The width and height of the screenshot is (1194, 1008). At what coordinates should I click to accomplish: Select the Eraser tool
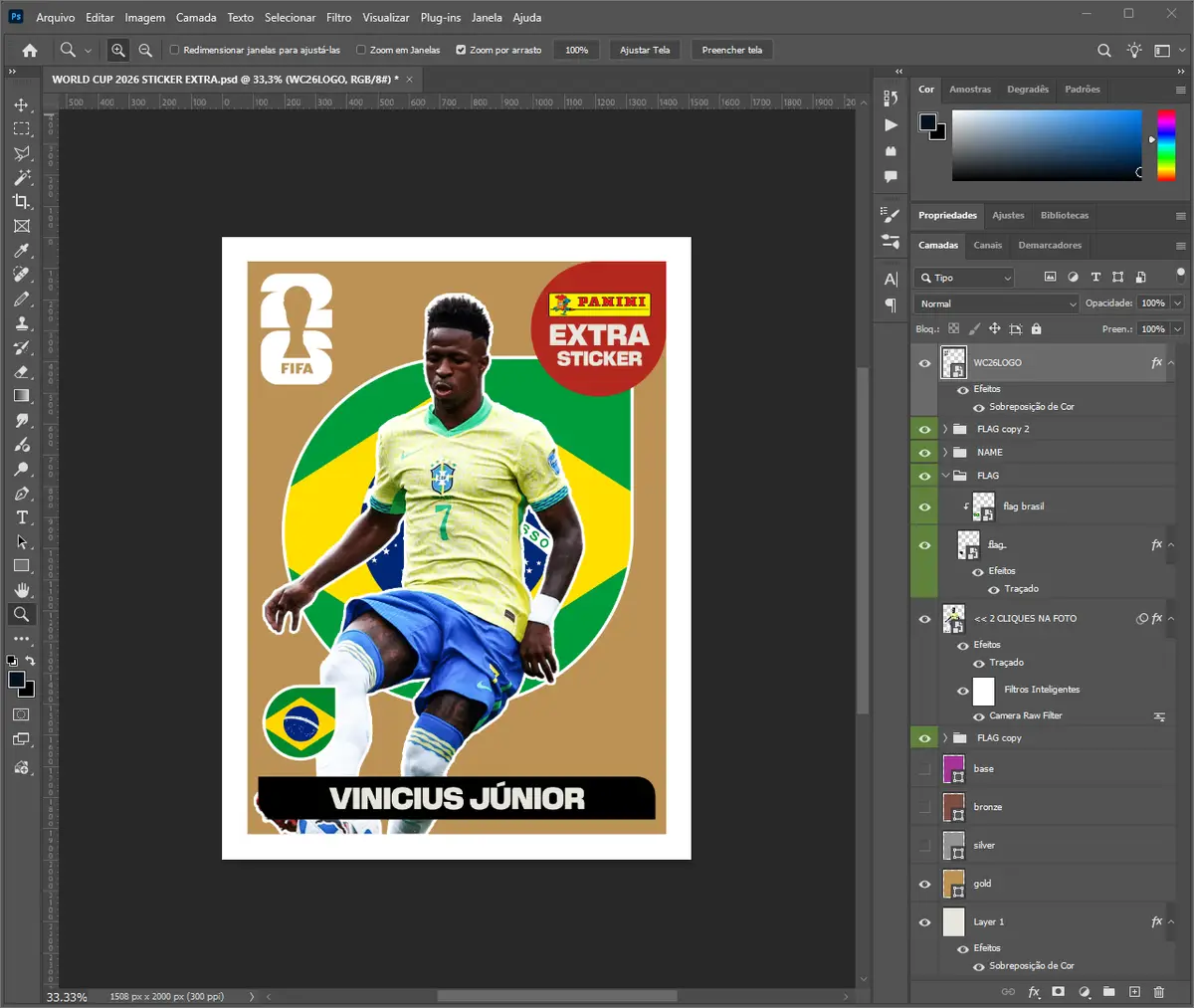(x=22, y=372)
